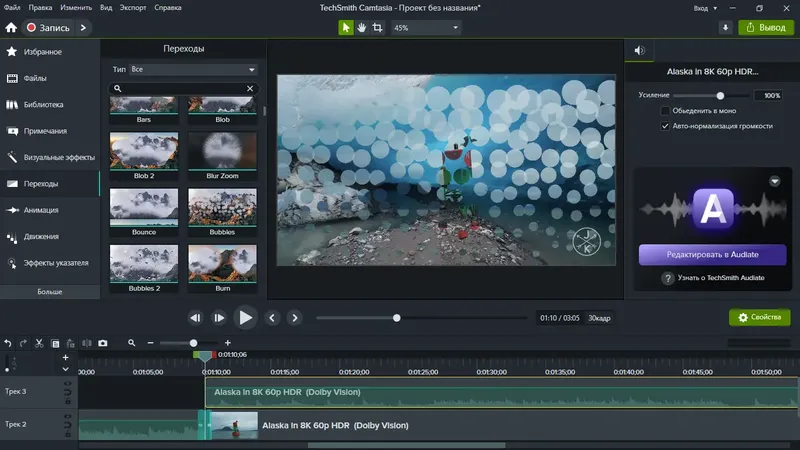Click the Усиление 100% value field
This screenshot has width=800, height=450.
[769, 95]
